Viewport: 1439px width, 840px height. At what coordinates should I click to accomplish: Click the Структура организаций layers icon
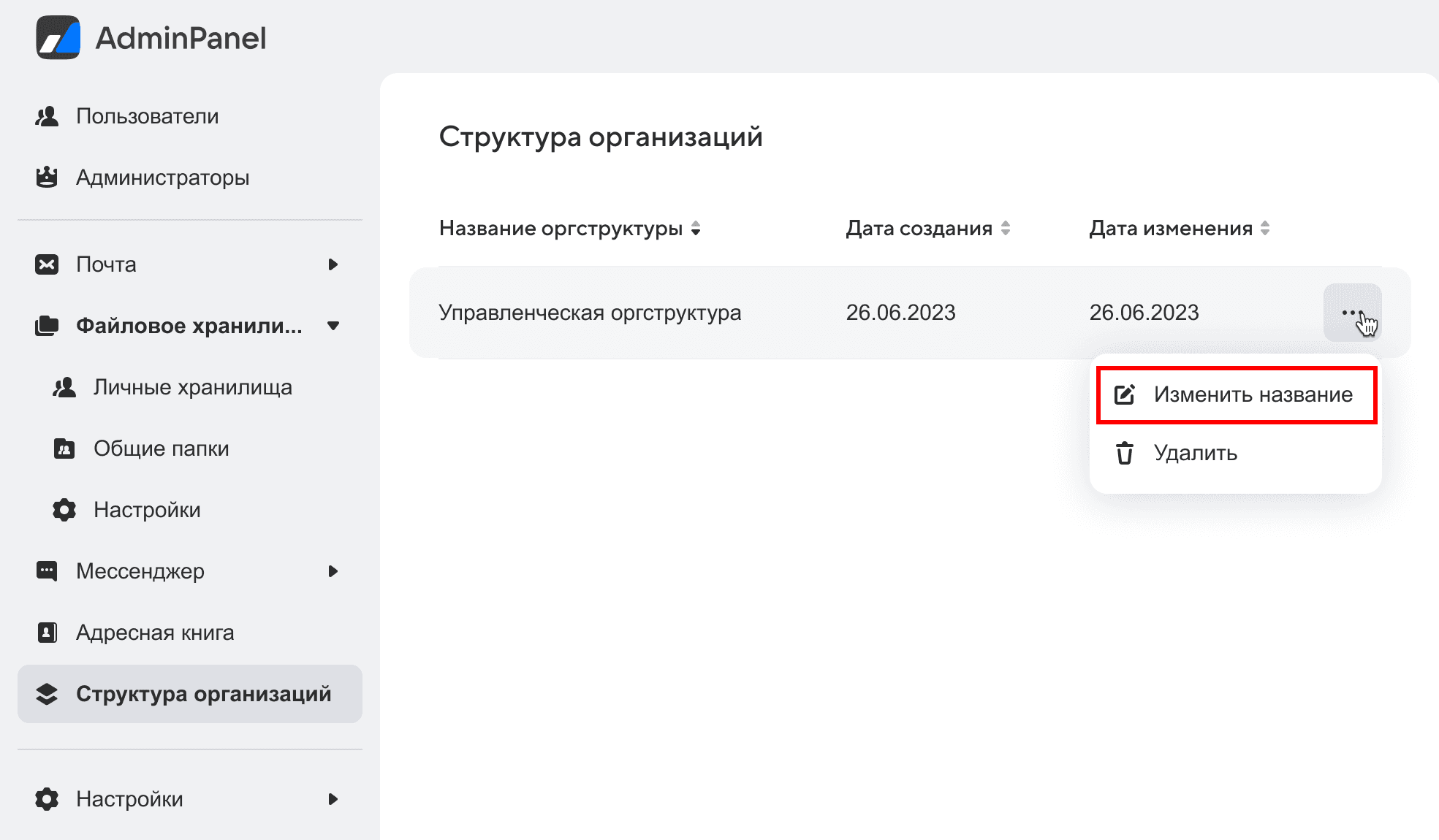pos(47,694)
